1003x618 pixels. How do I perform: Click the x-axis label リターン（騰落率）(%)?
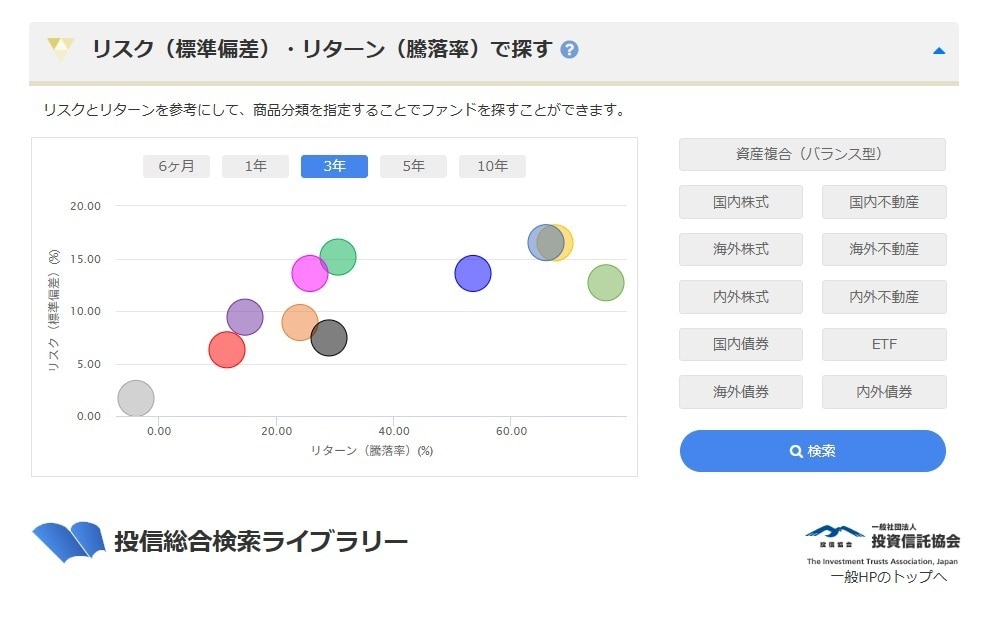point(372,451)
